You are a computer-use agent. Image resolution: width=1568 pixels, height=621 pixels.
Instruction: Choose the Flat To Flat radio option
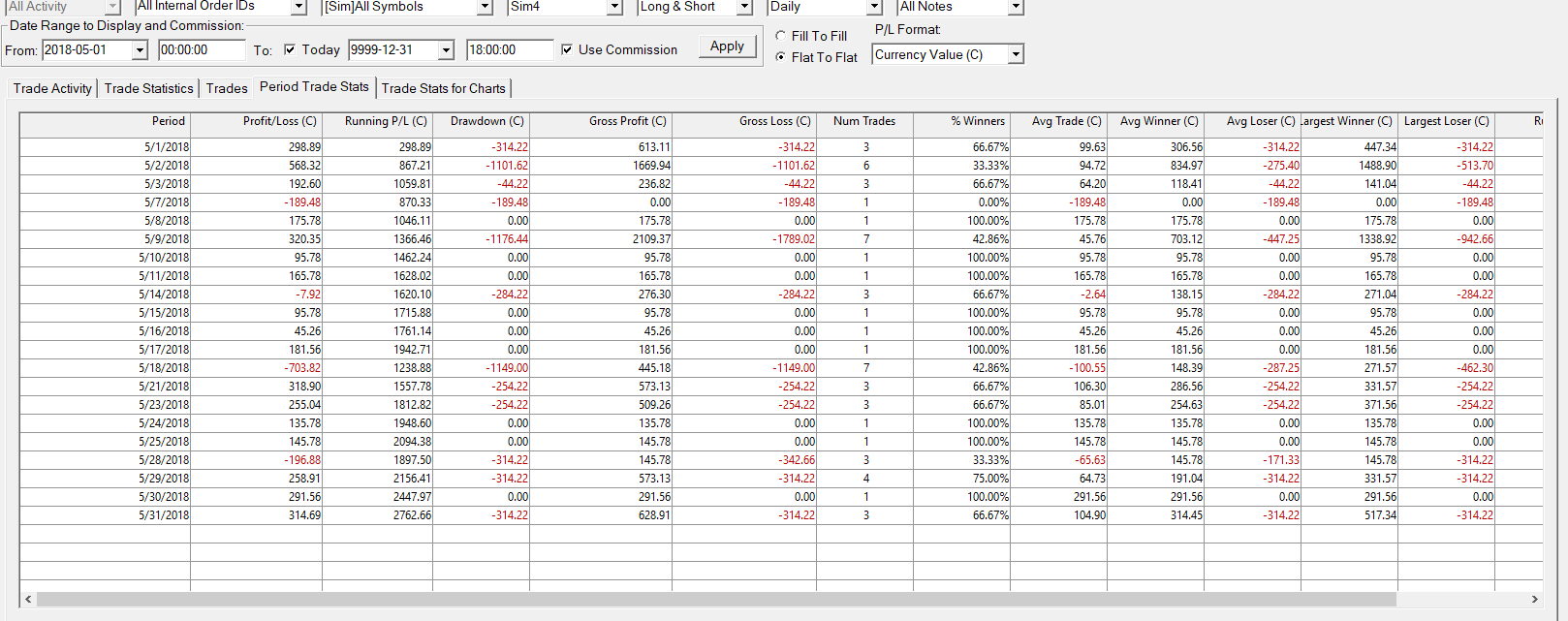(781, 57)
